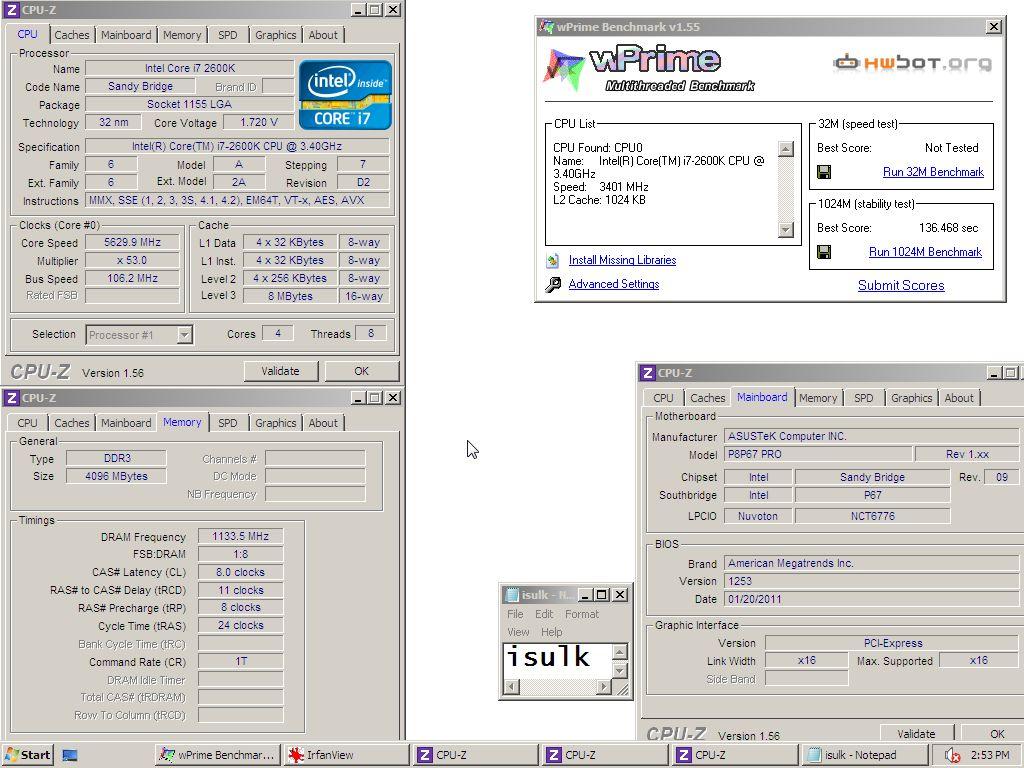Click the CPU List scroll up arrow
Image resolution: width=1024 pixels, height=768 pixels.
tap(786, 149)
